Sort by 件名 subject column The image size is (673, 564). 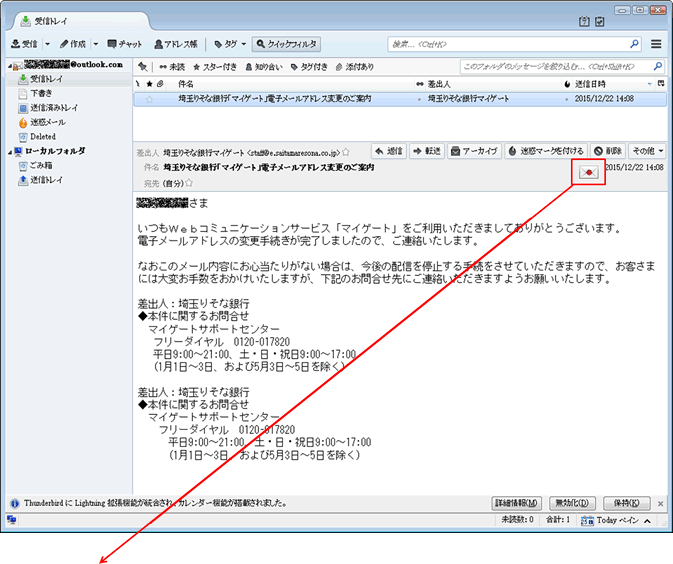186,84
